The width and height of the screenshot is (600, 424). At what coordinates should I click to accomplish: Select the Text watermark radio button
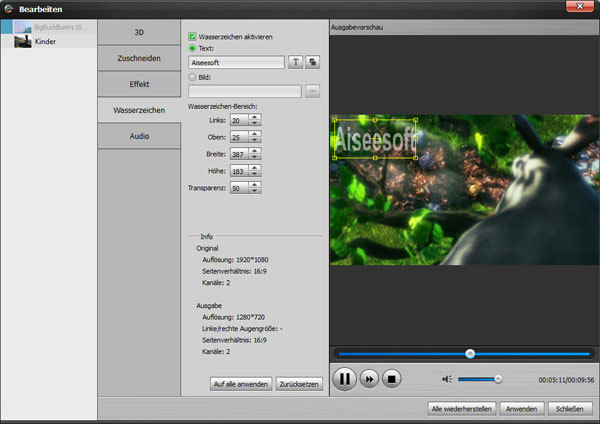(192, 48)
